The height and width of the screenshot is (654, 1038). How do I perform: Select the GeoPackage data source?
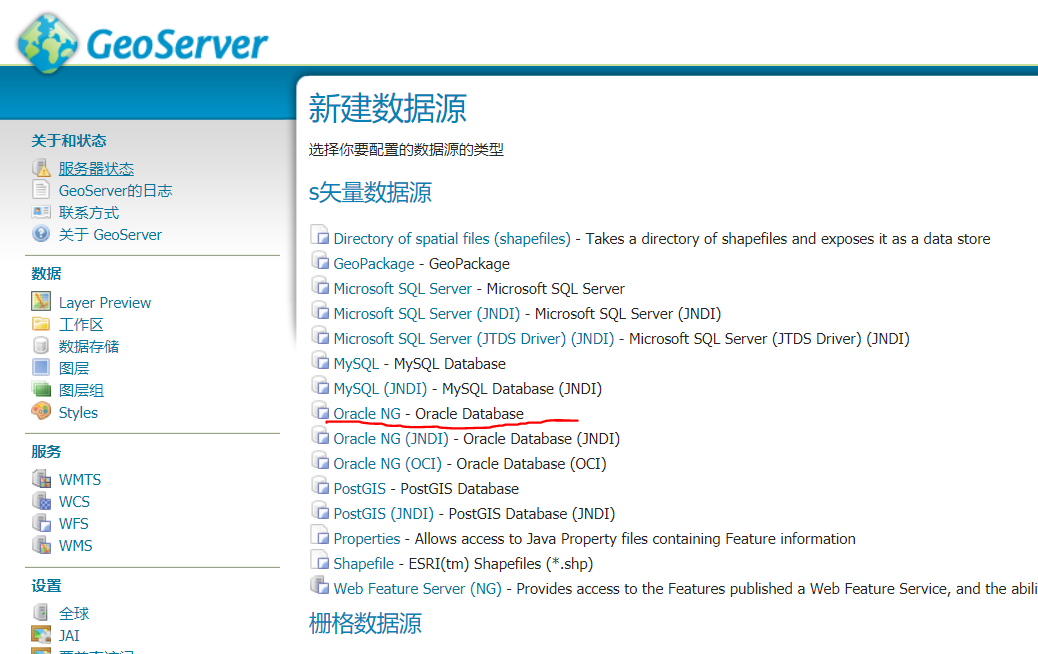tap(373, 264)
